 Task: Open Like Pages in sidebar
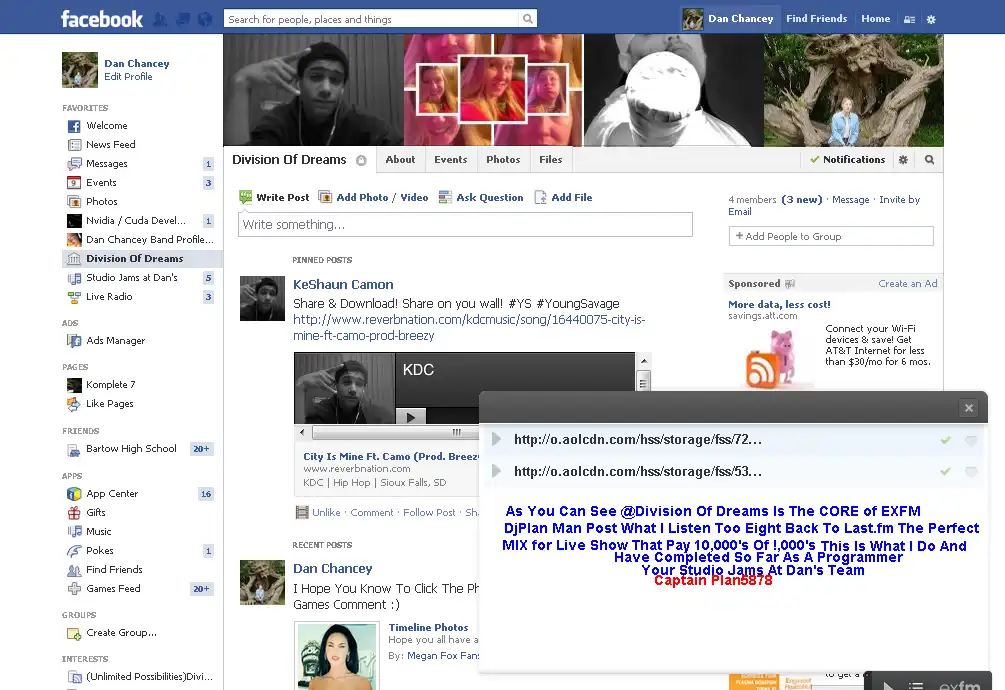coord(110,404)
